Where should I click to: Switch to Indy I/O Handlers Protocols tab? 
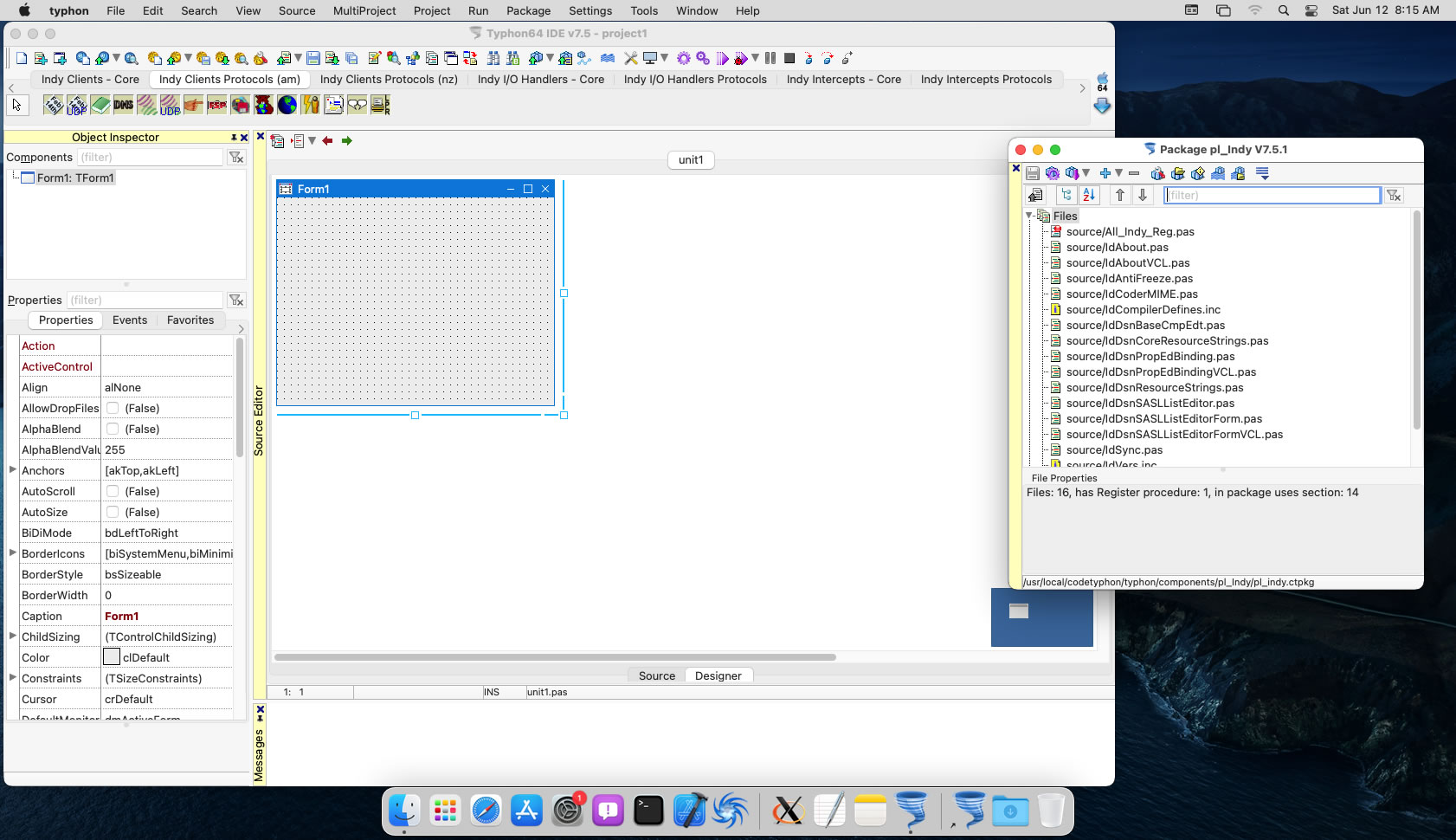click(695, 79)
